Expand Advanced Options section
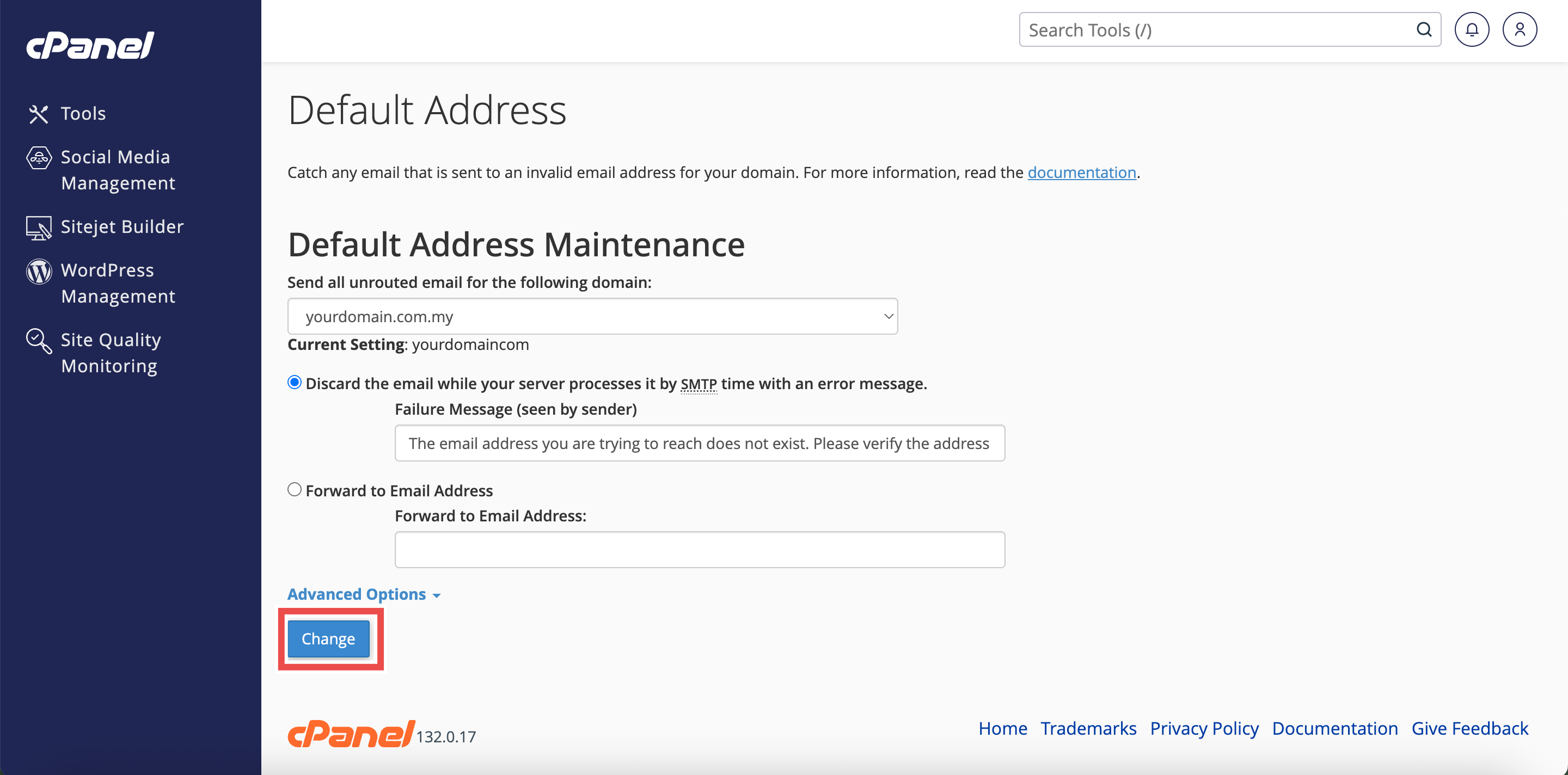The width and height of the screenshot is (1568, 775). (363, 594)
